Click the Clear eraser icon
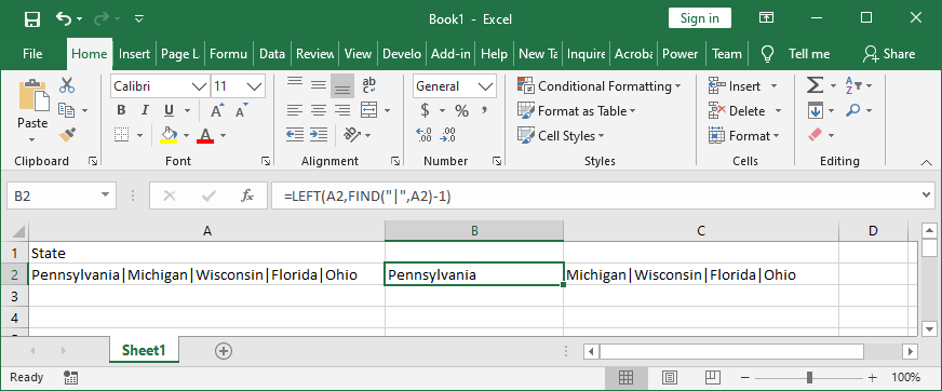 (815, 135)
